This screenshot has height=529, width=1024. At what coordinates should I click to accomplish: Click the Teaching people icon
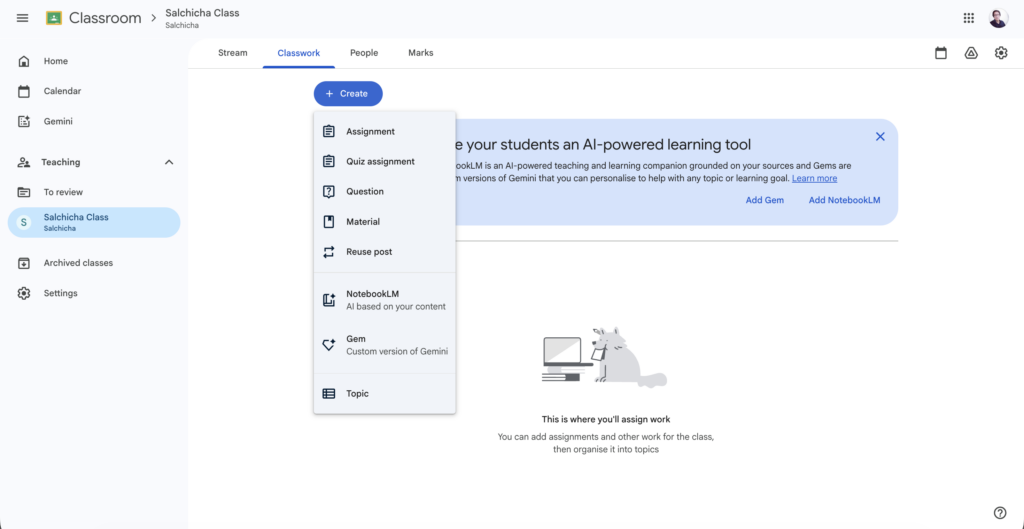pyautogui.click(x=24, y=162)
